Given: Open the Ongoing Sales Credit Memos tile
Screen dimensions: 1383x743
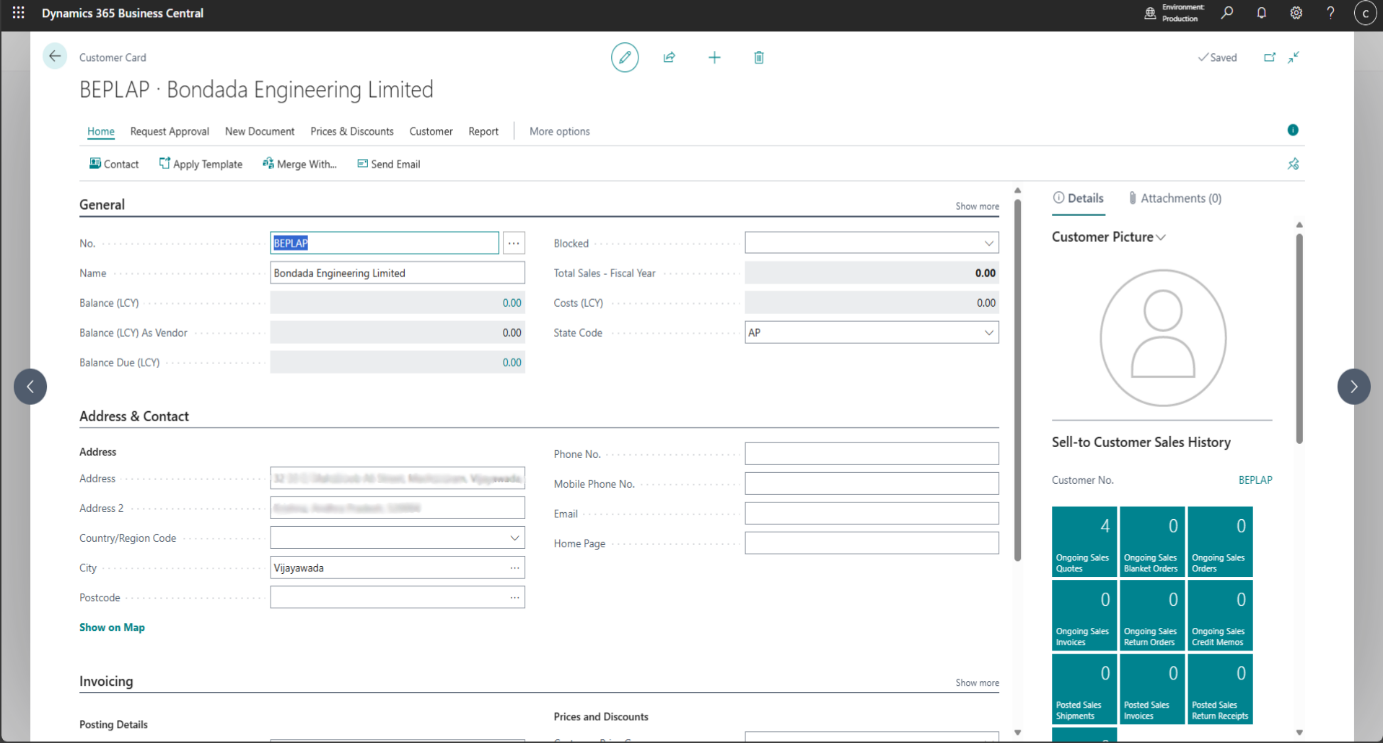Looking at the screenshot, I should pyautogui.click(x=1220, y=615).
